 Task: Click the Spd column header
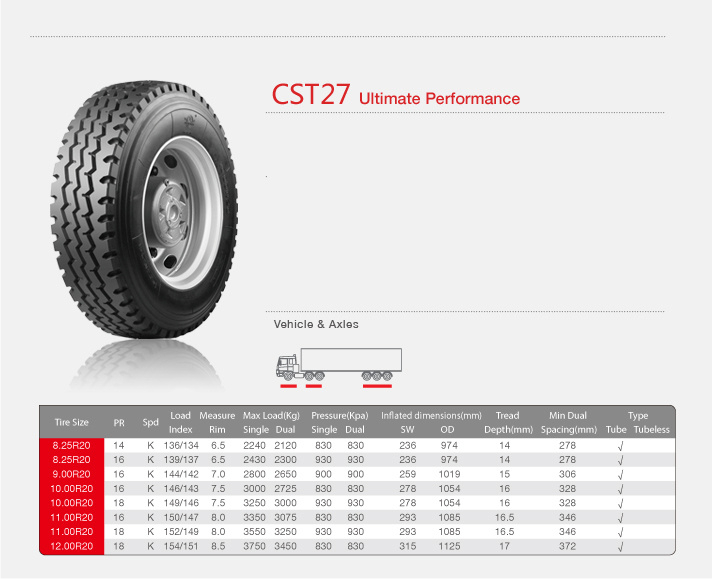[150, 422]
